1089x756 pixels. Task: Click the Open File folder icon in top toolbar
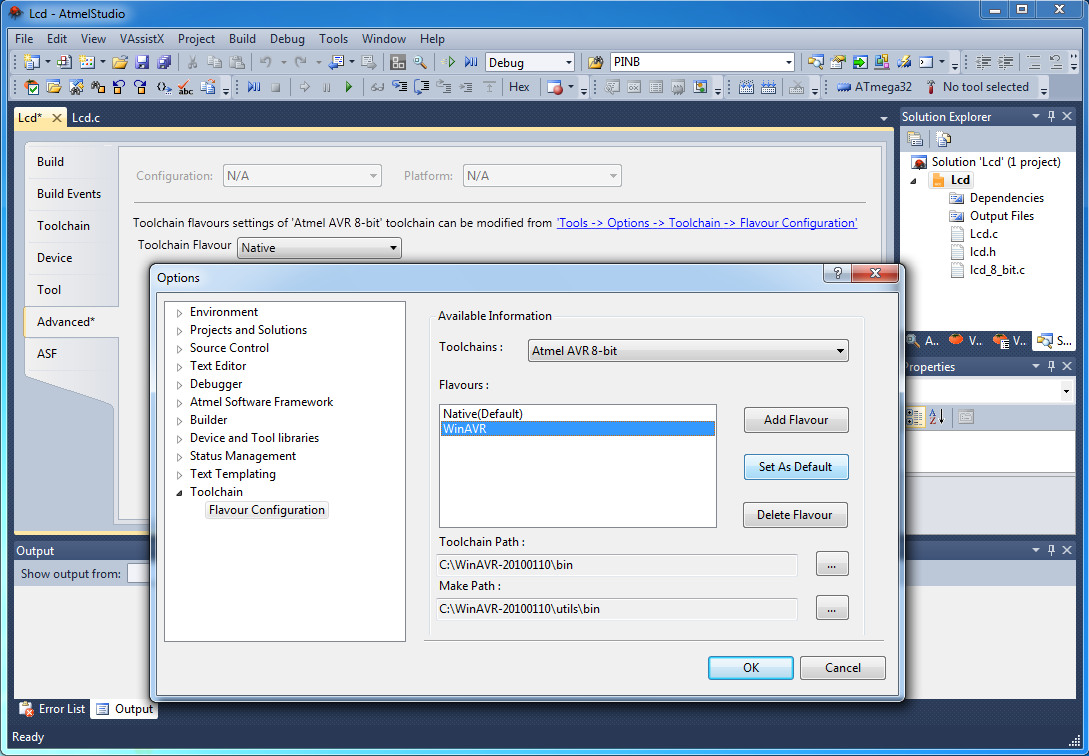120,62
